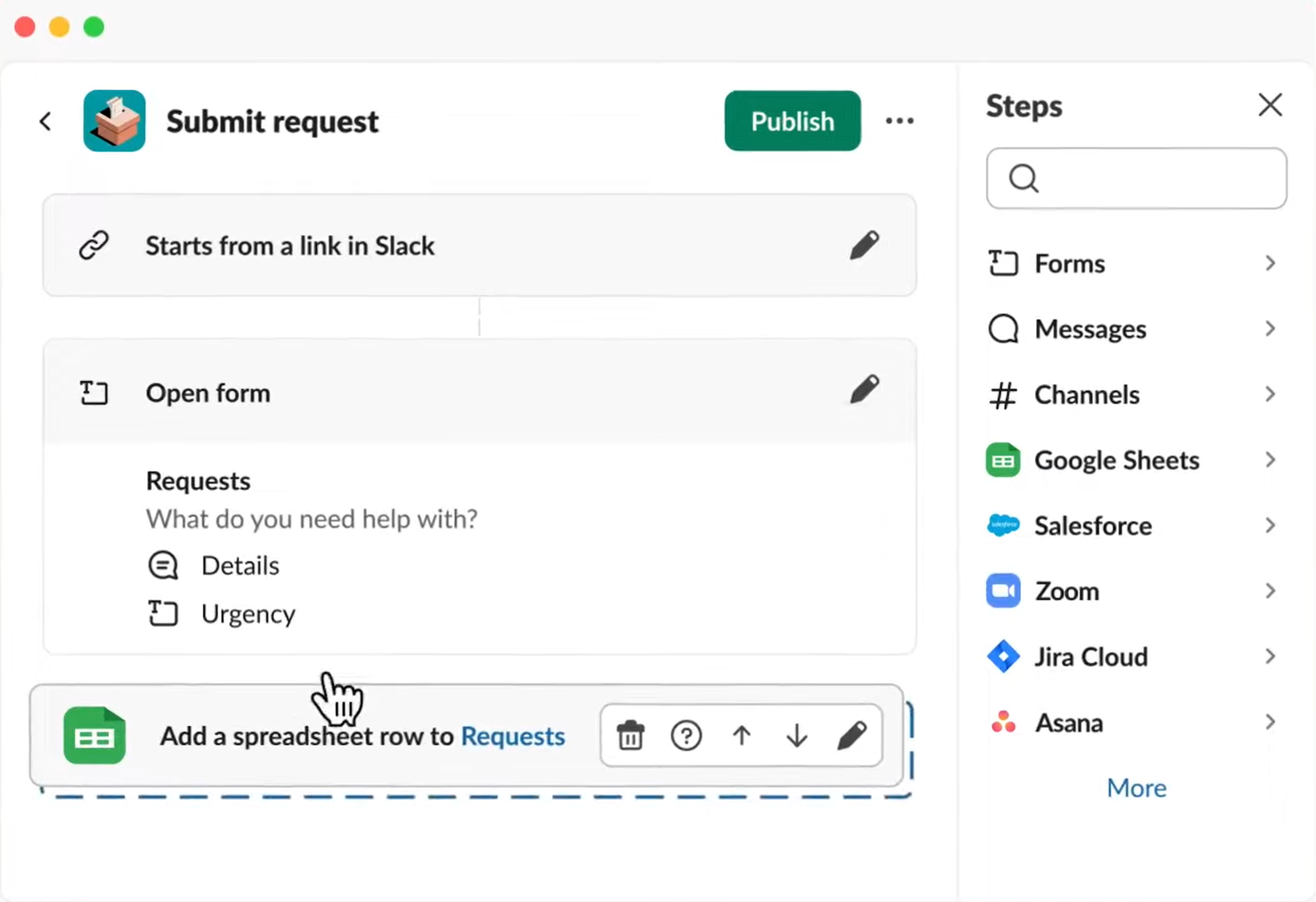The height and width of the screenshot is (902, 1316).
Task: Go back using the left chevron arrow
Action: (46, 121)
